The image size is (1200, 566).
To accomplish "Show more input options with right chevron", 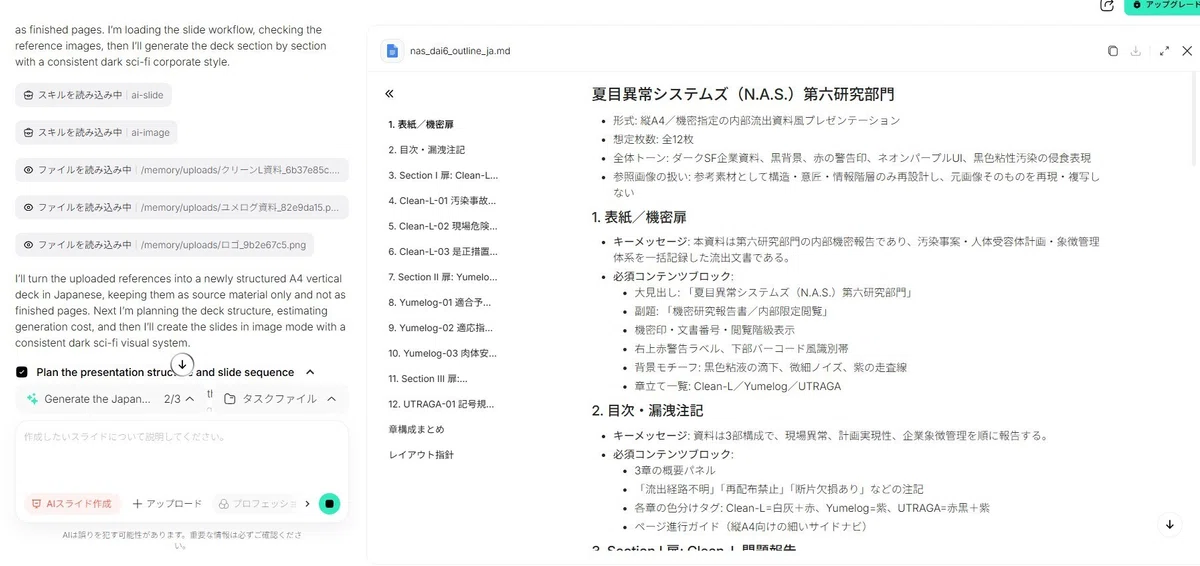I will [307, 504].
